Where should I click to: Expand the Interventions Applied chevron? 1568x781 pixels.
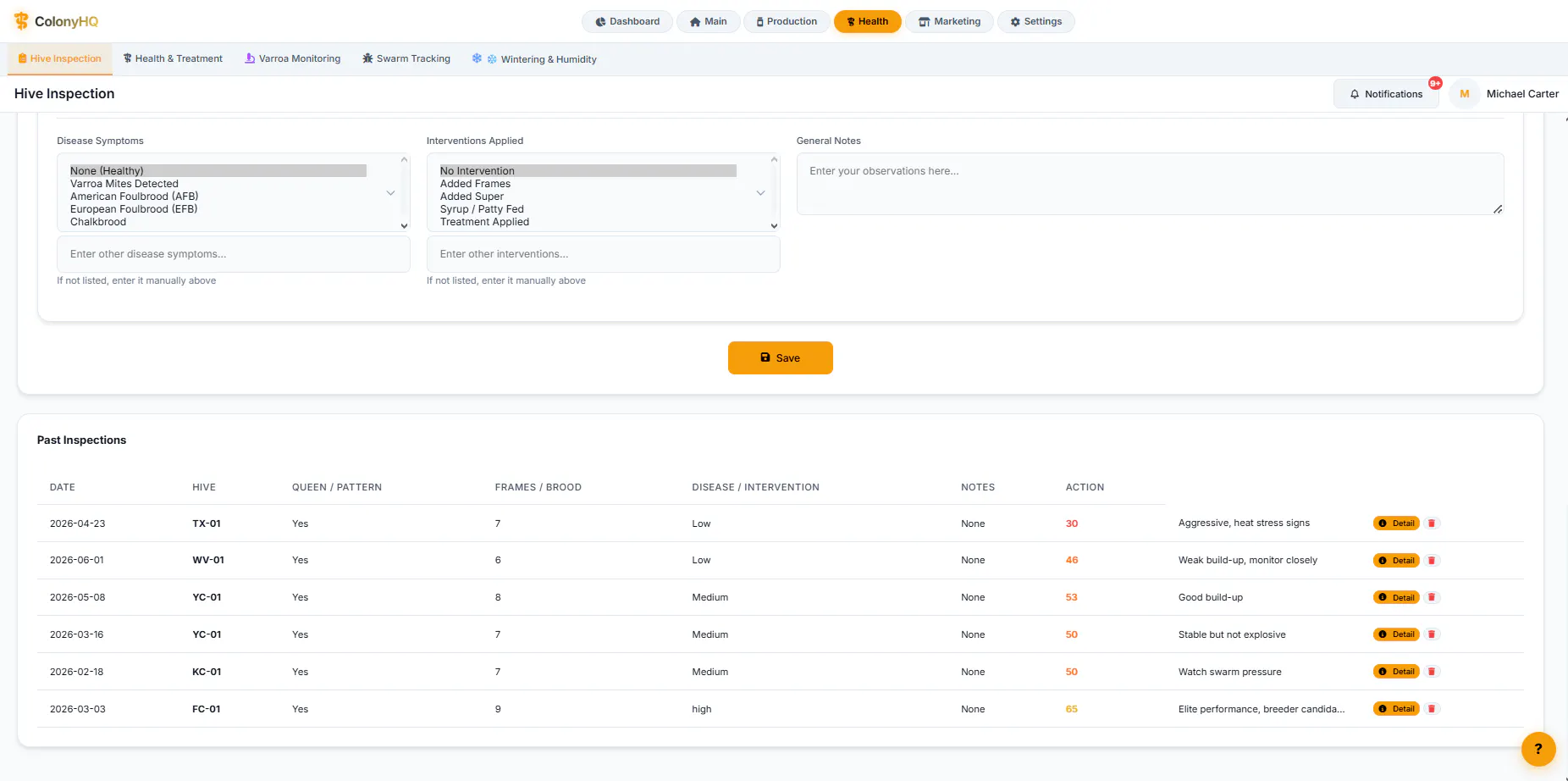(760, 193)
